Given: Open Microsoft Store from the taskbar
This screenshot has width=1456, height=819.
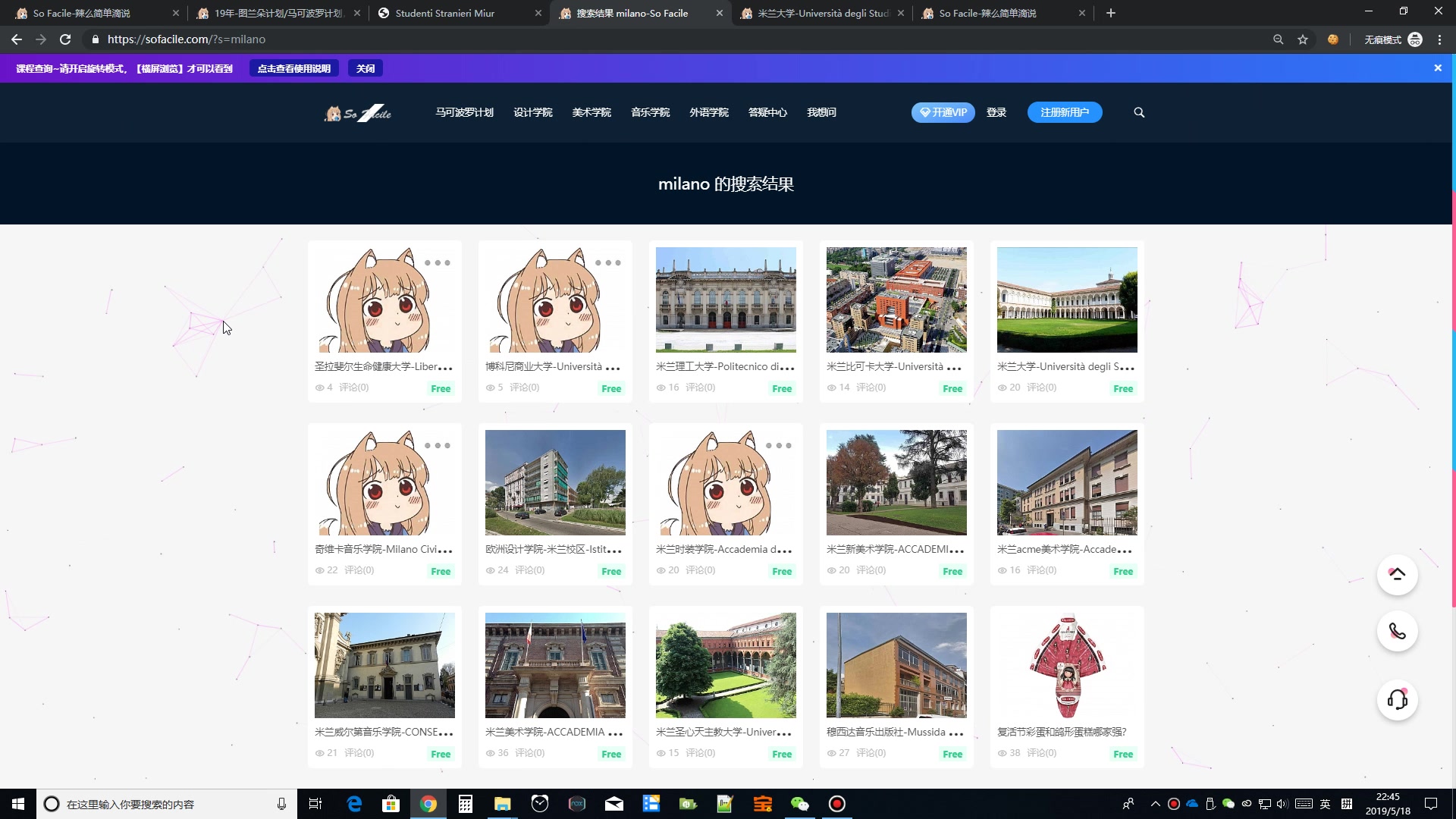Looking at the screenshot, I should tap(391, 804).
